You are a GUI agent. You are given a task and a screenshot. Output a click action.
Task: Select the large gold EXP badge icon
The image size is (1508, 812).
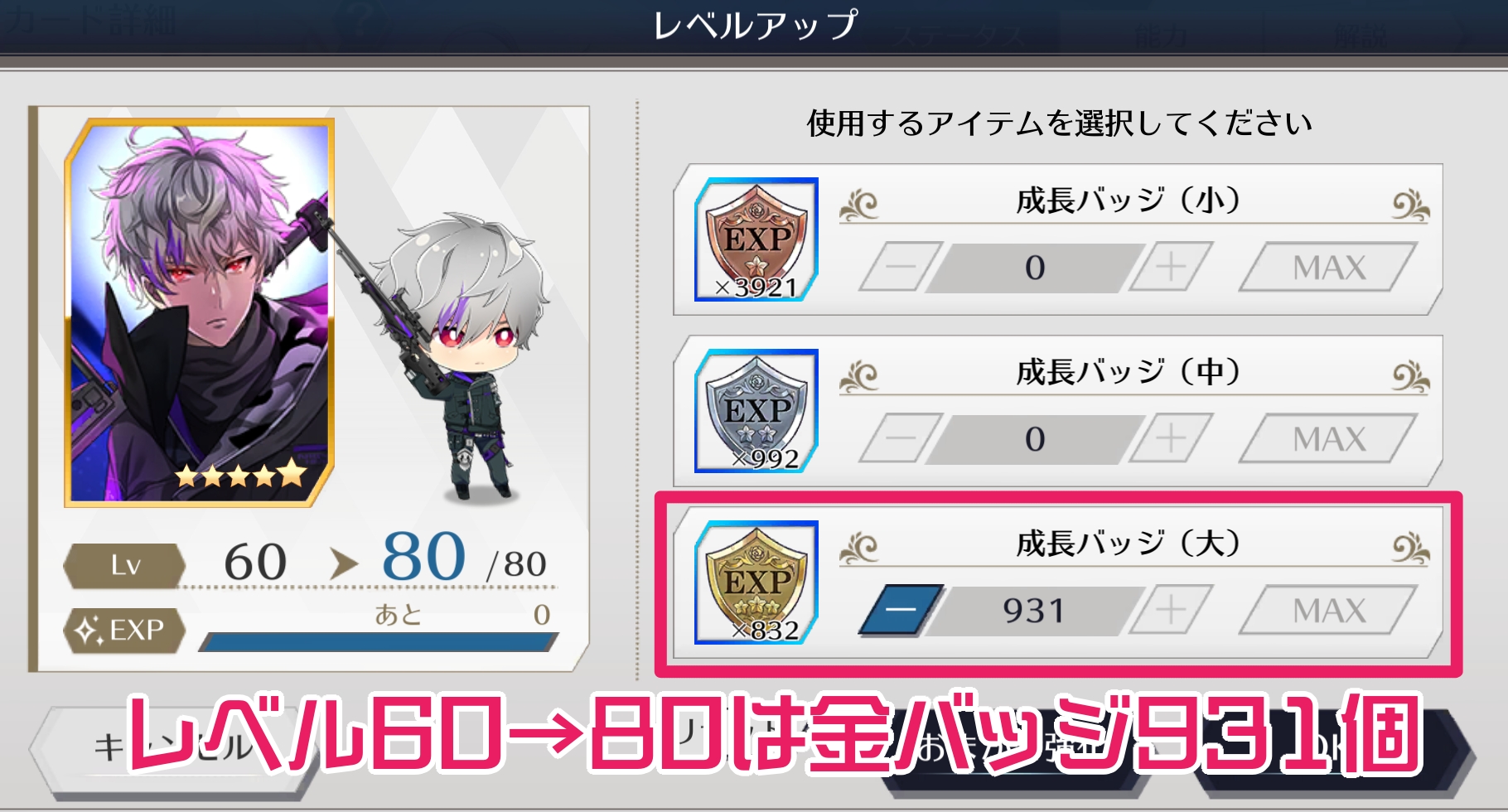point(756,582)
